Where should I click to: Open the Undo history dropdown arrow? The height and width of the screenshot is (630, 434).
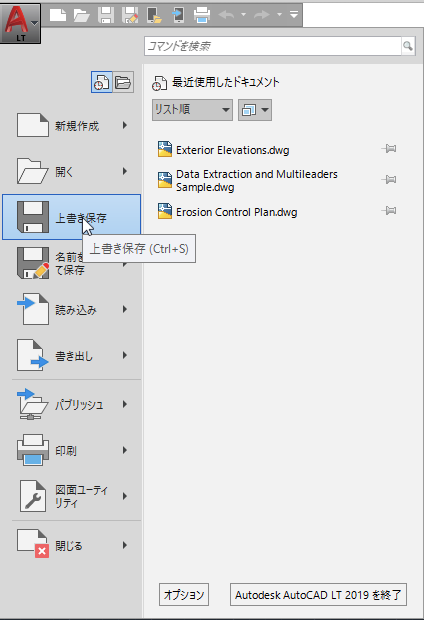click(x=243, y=15)
